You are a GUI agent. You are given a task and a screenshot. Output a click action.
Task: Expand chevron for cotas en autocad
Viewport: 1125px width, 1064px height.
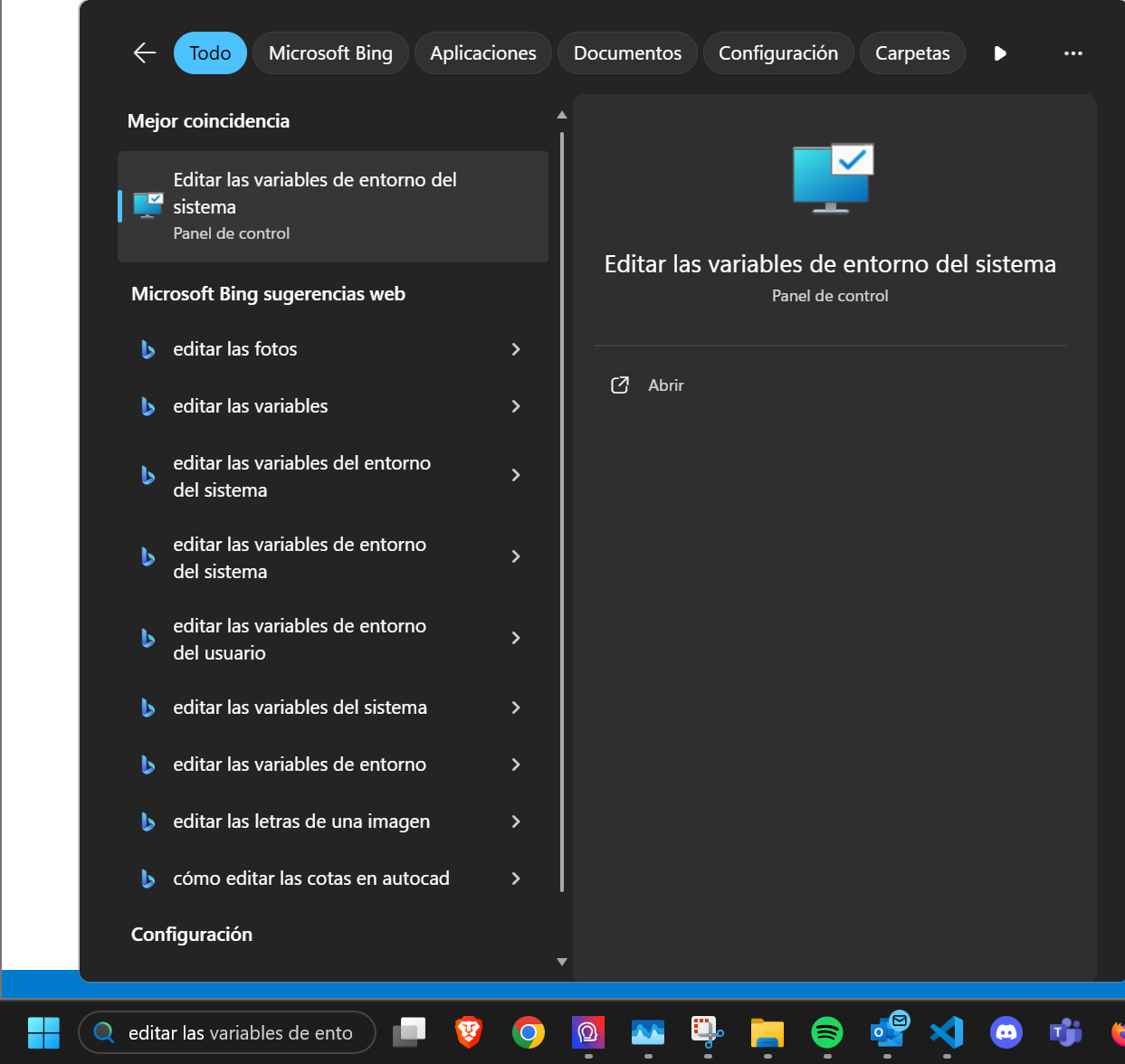click(x=516, y=879)
